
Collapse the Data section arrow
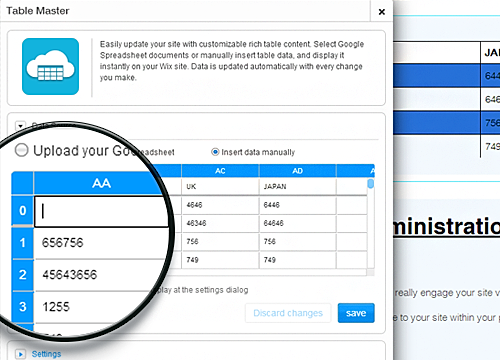20,126
